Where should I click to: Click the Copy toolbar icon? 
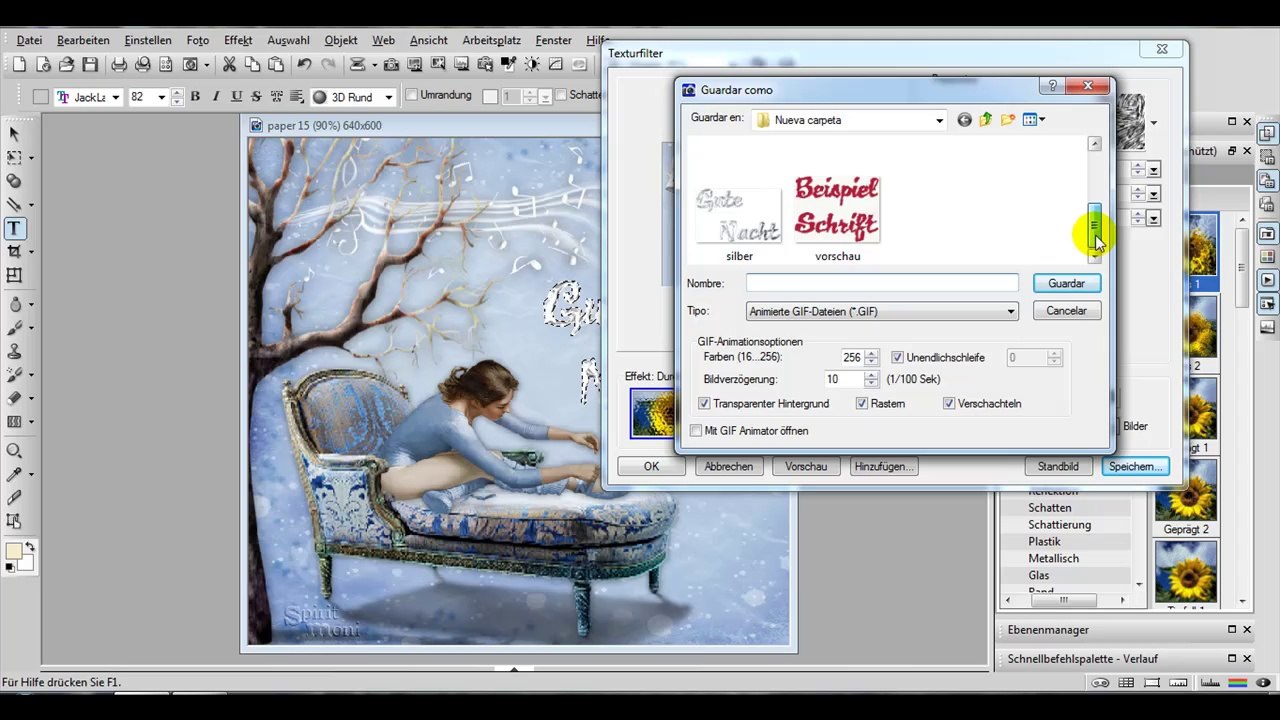(x=252, y=65)
